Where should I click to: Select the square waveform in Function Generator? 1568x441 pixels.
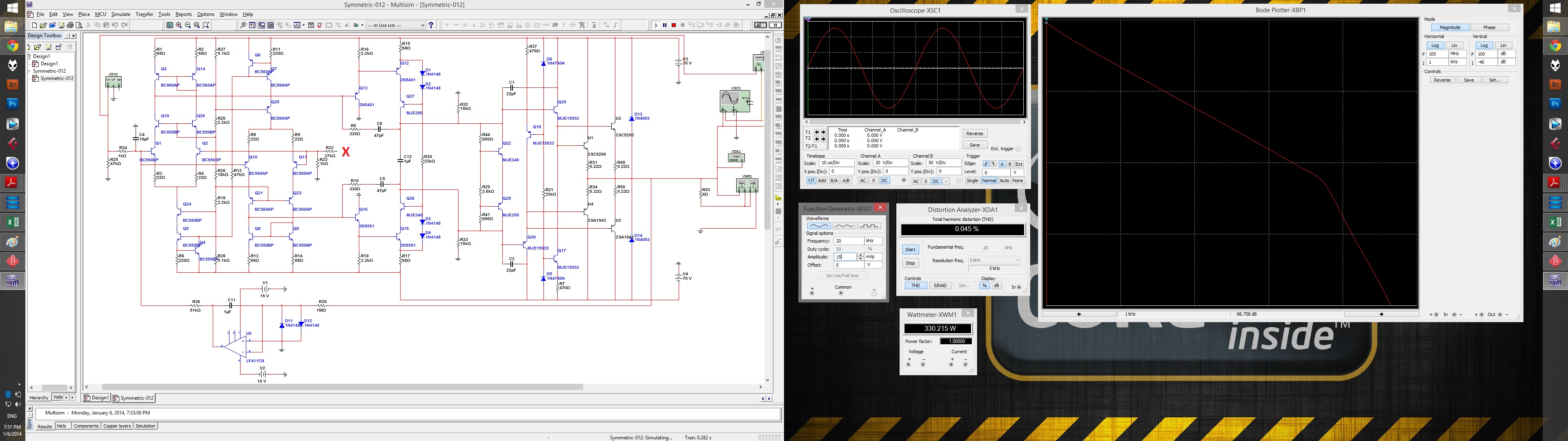tap(869, 226)
